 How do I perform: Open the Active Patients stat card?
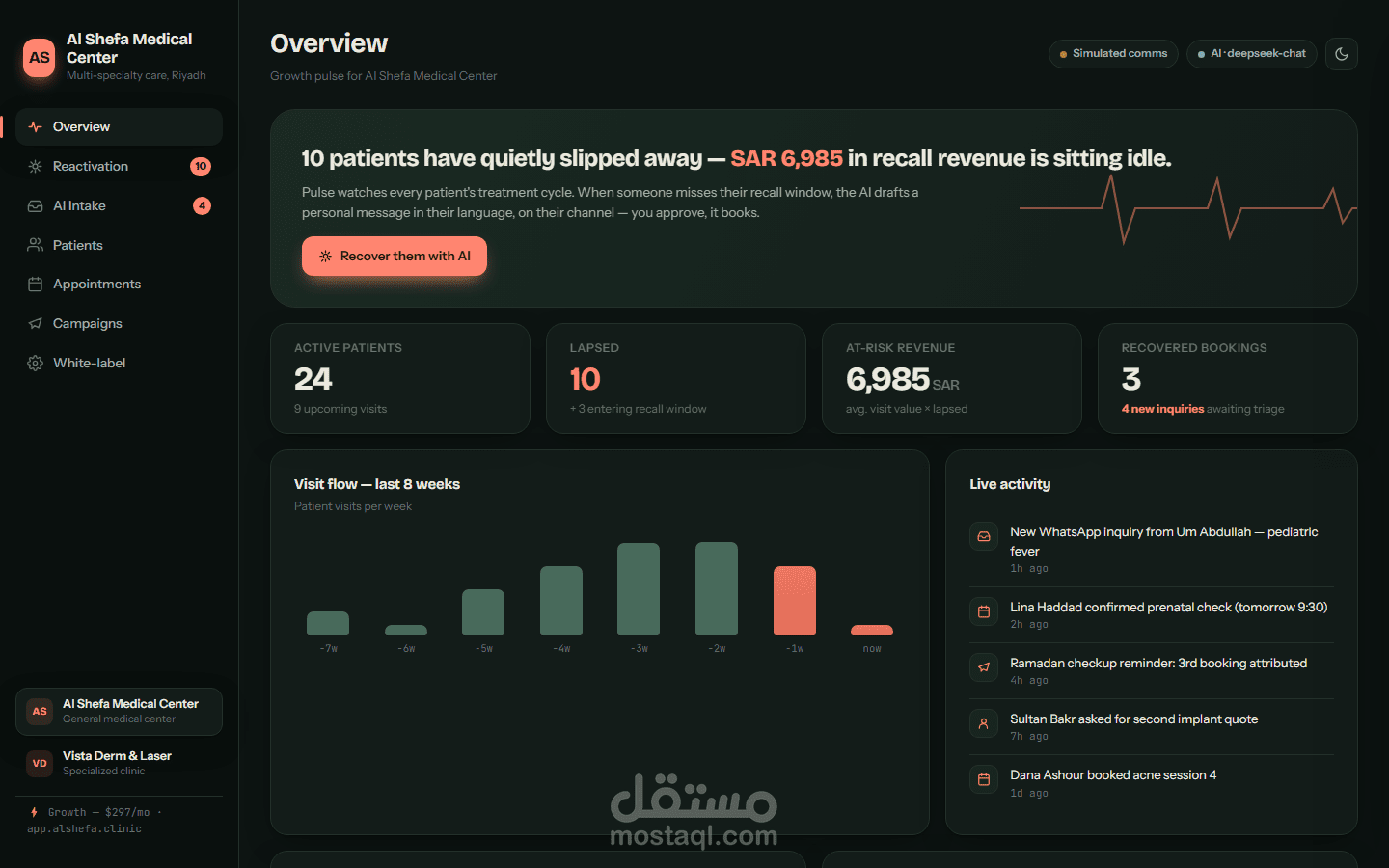pos(400,379)
